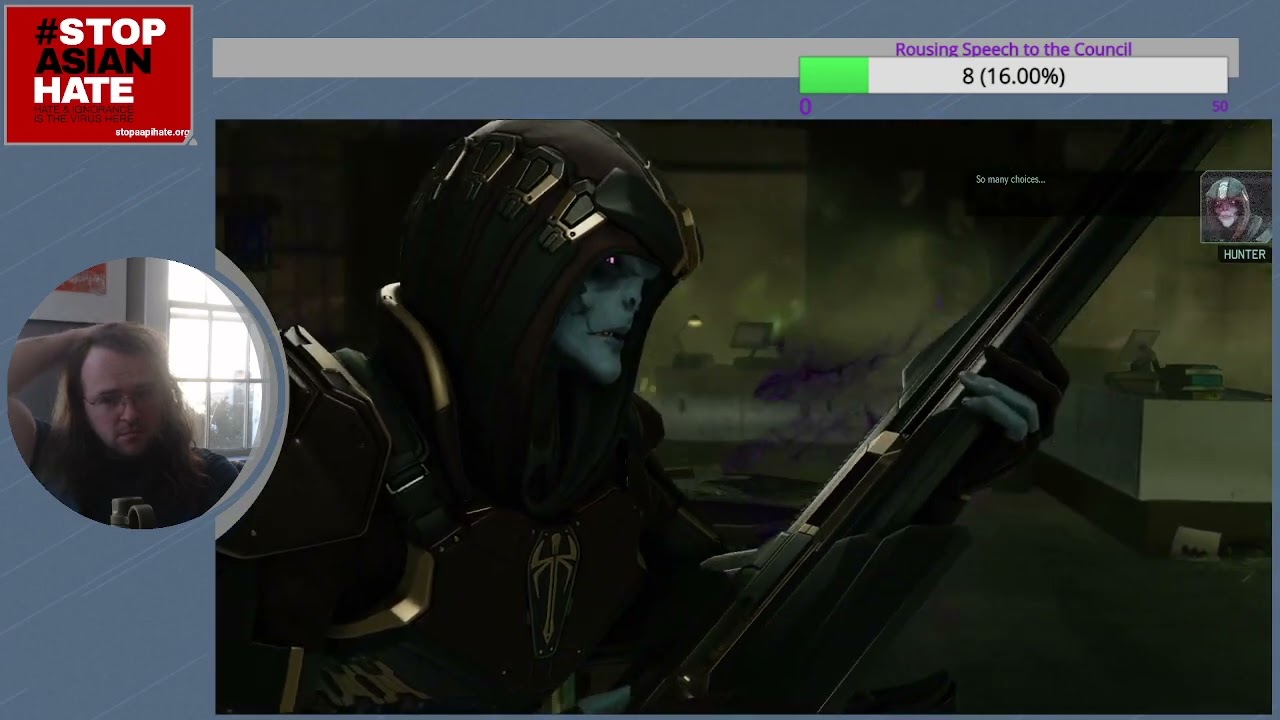Click the '8 (16.00%)' progress text

[1013, 76]
